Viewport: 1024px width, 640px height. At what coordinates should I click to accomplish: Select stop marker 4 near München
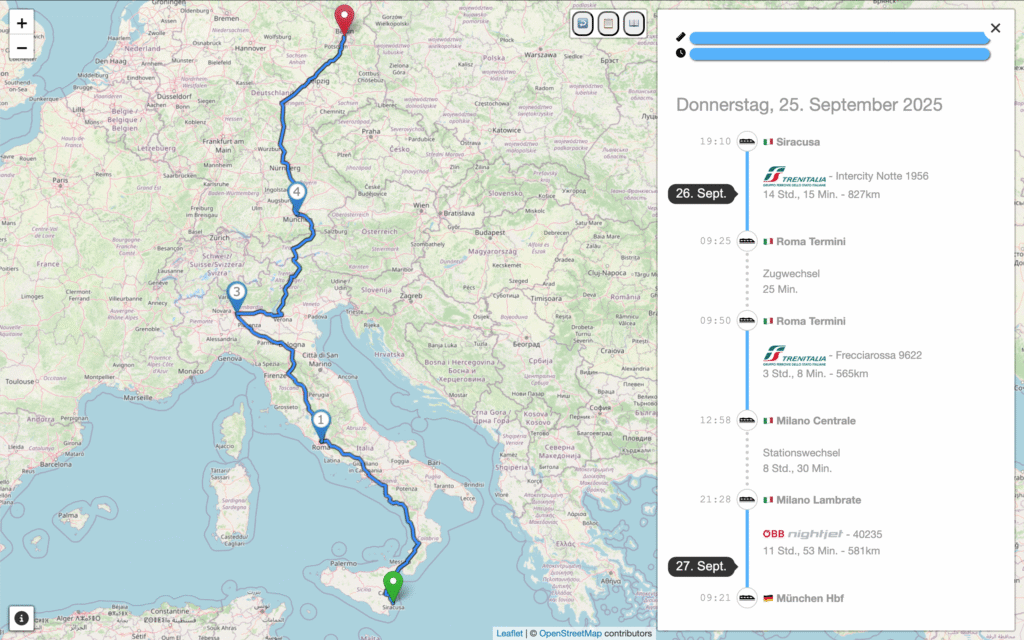coord(296,196)
